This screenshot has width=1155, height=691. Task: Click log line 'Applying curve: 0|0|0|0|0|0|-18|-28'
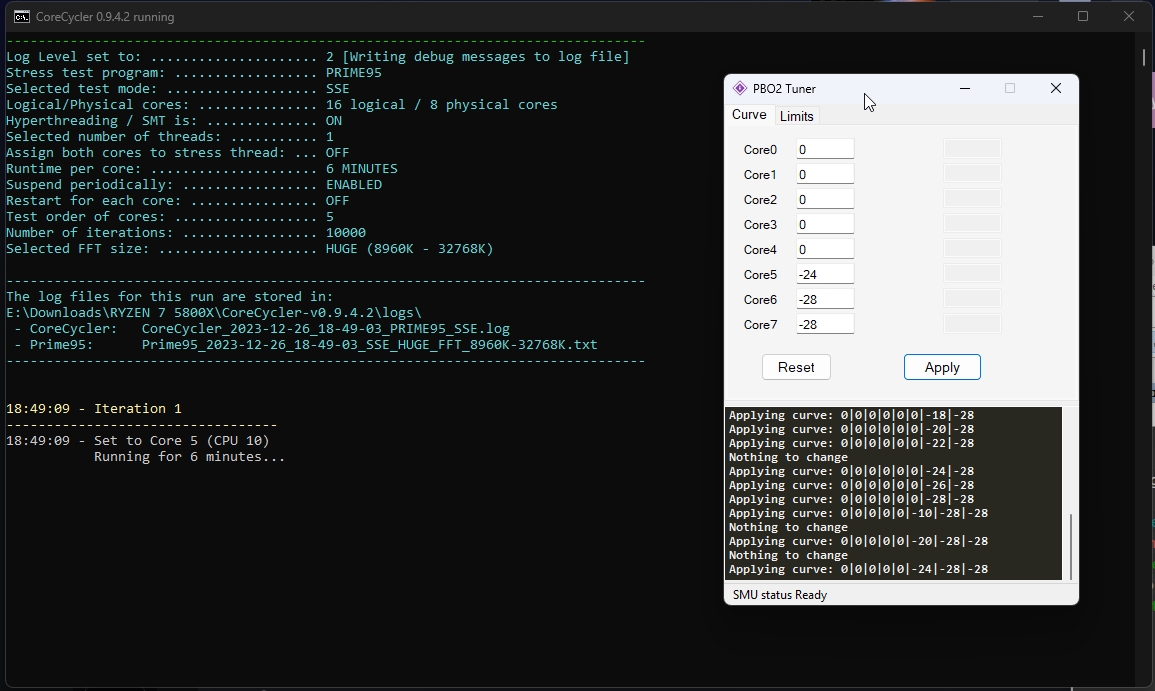(852, 415)
